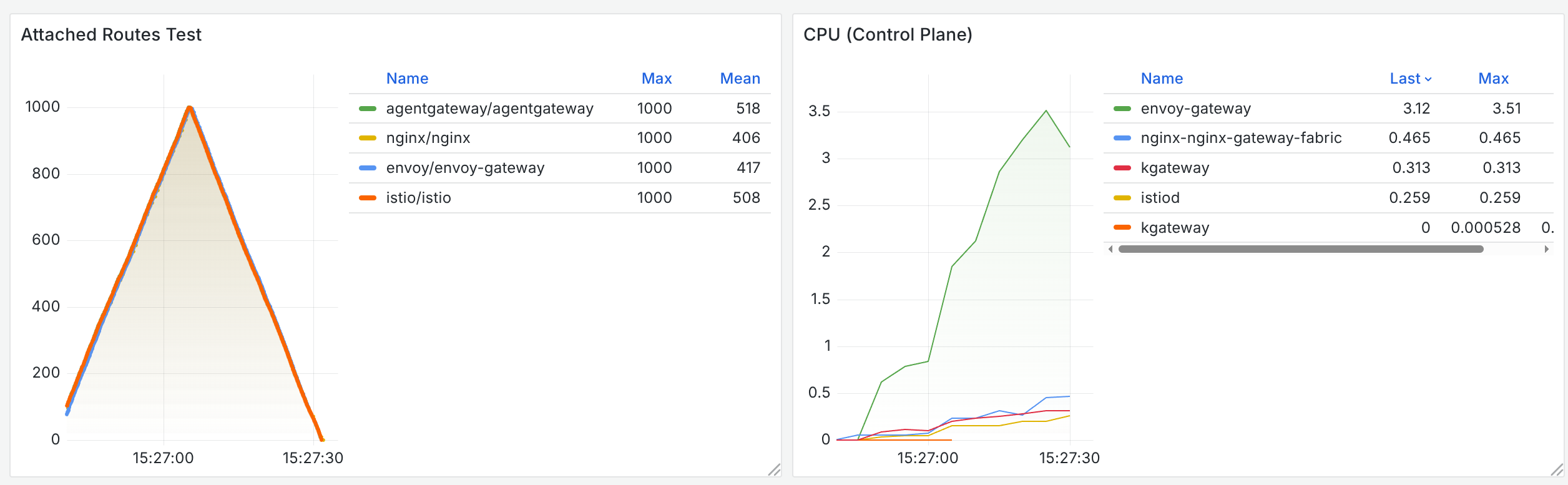This screenshot has width=1568, height=485.
Task: Sort CPU legend by Name column
Action: [x=1162, y=79]
